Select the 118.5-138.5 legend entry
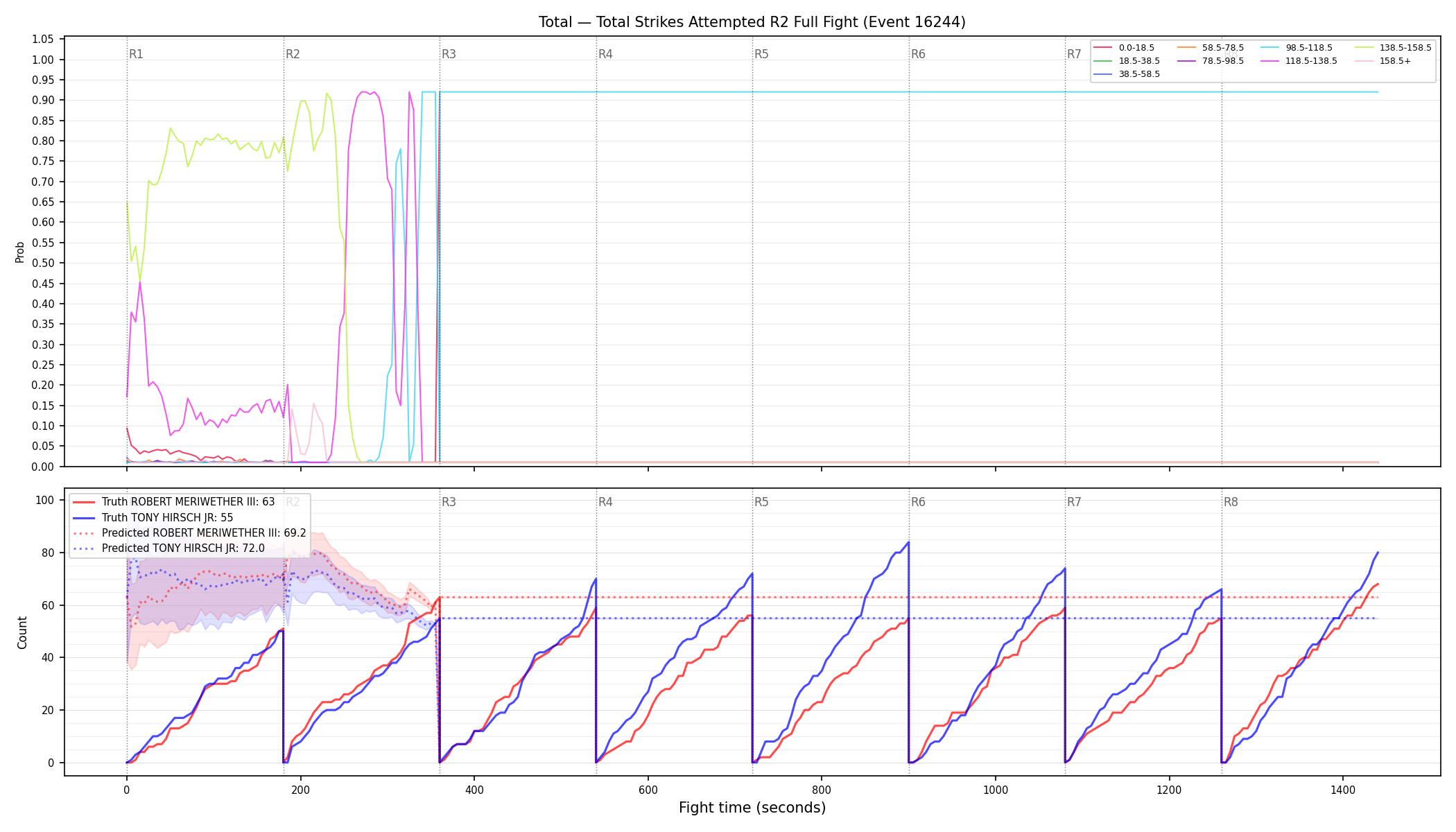The height and width of the screenshot is (832, 1456). (1299, 61)
